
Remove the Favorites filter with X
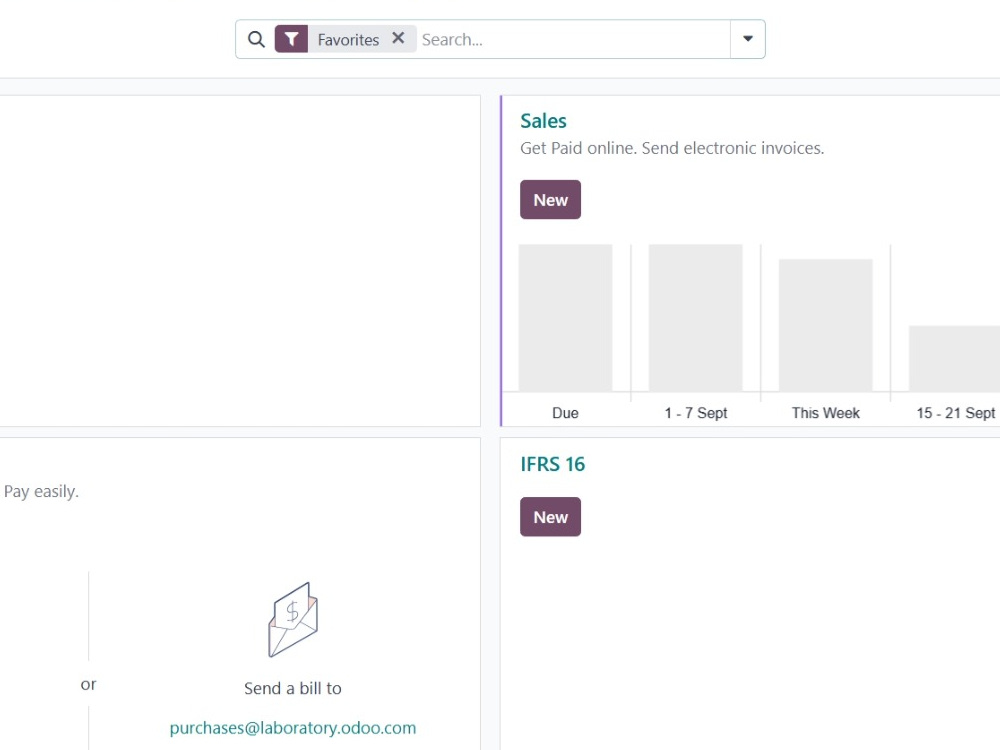point(398,38)
